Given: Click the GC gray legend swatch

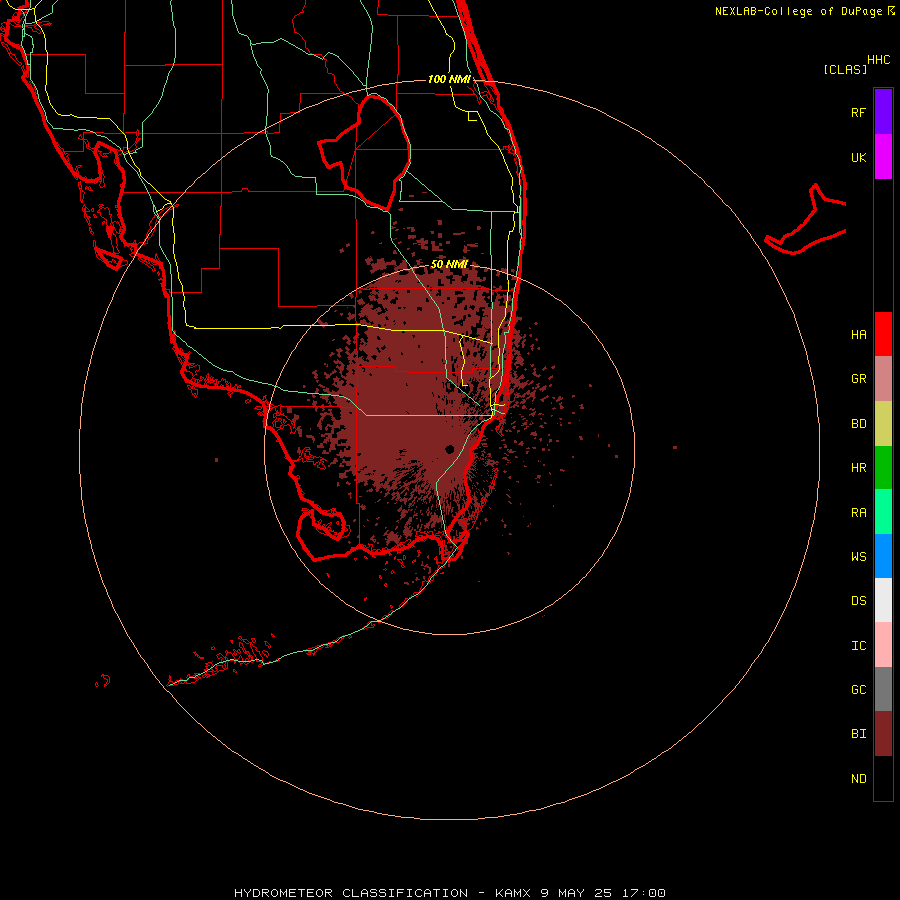Looking at the screenshot, I should (883, 689).
